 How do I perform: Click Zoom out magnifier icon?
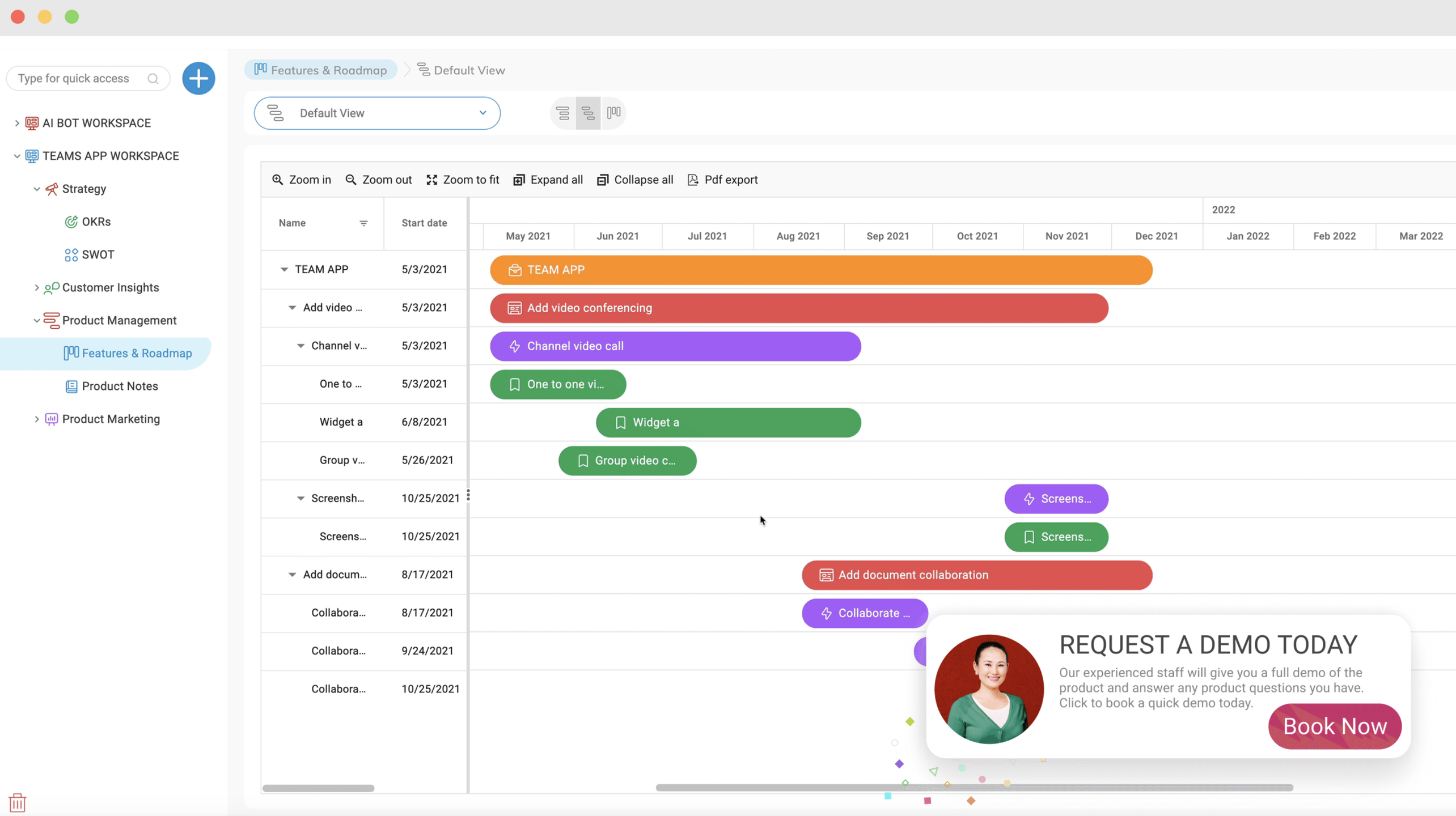point(350,180)
